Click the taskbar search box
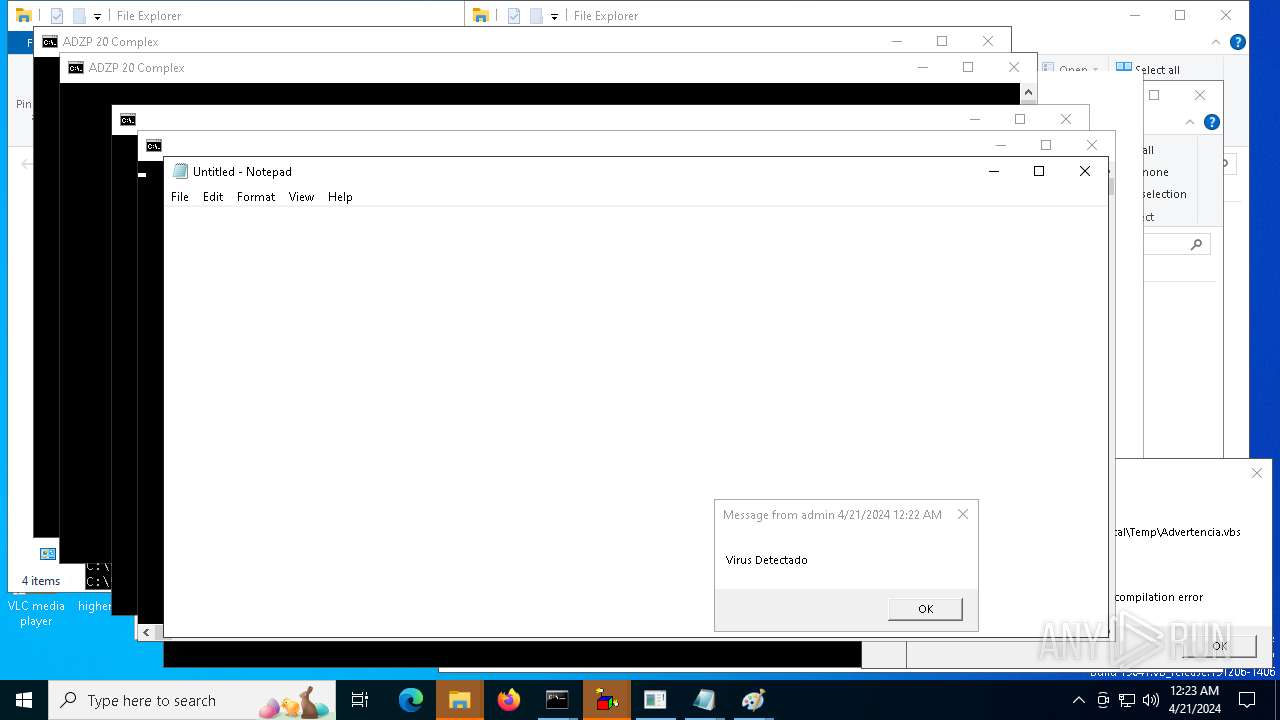Screen dimensions: 1280x720 (x=192, y=700)
